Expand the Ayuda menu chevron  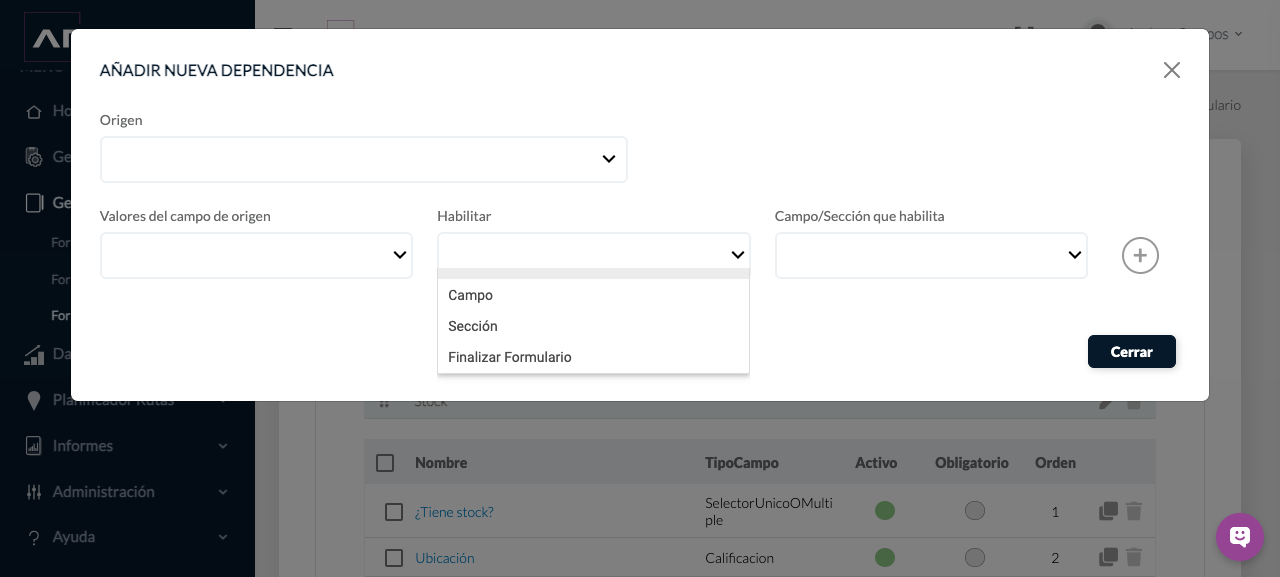(223, 537)
